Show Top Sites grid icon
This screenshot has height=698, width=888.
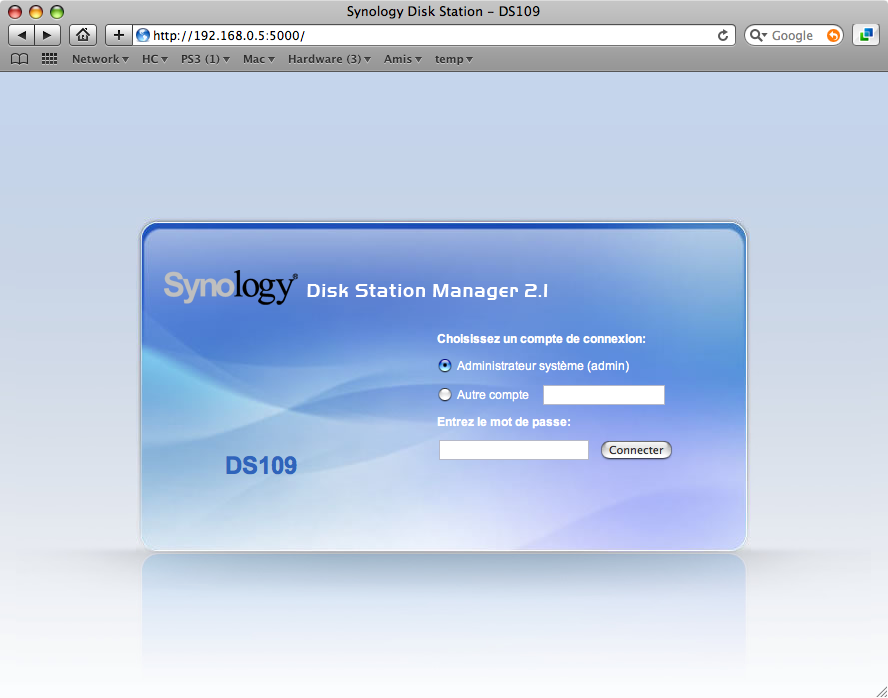click(x=49, y=59)
